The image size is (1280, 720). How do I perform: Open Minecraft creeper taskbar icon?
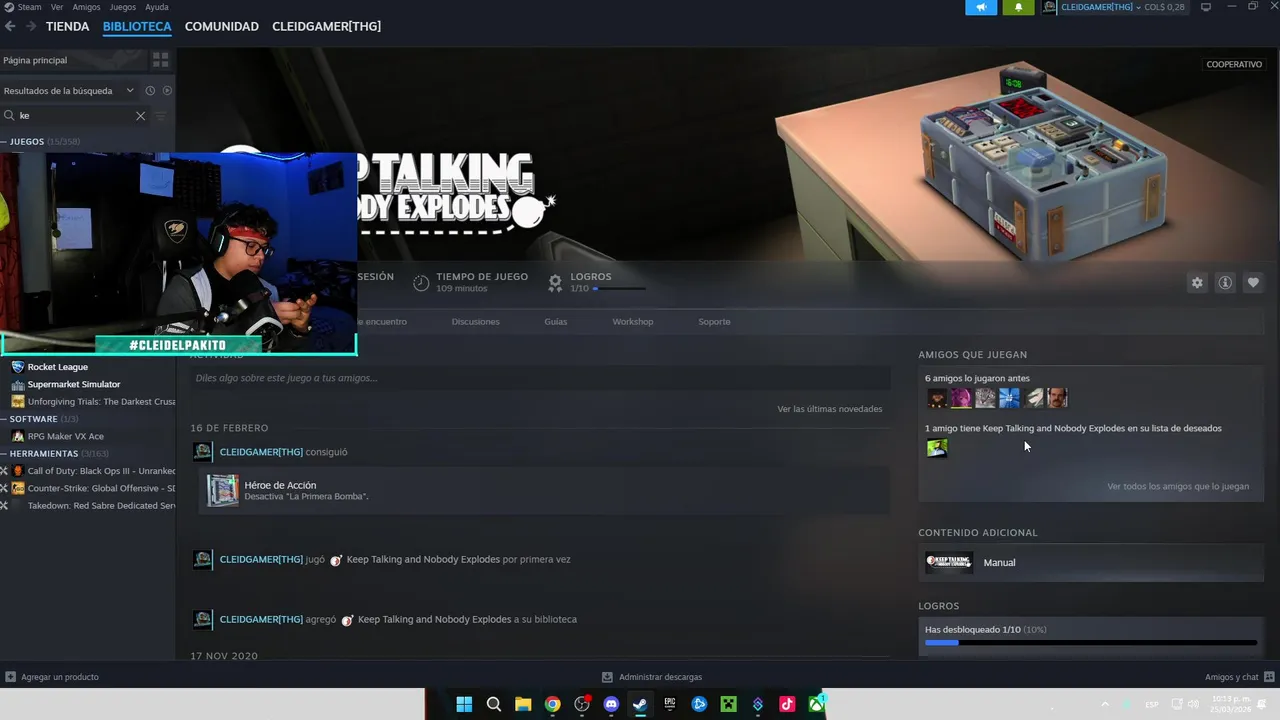pyautogui.click(x=729, y=704)
